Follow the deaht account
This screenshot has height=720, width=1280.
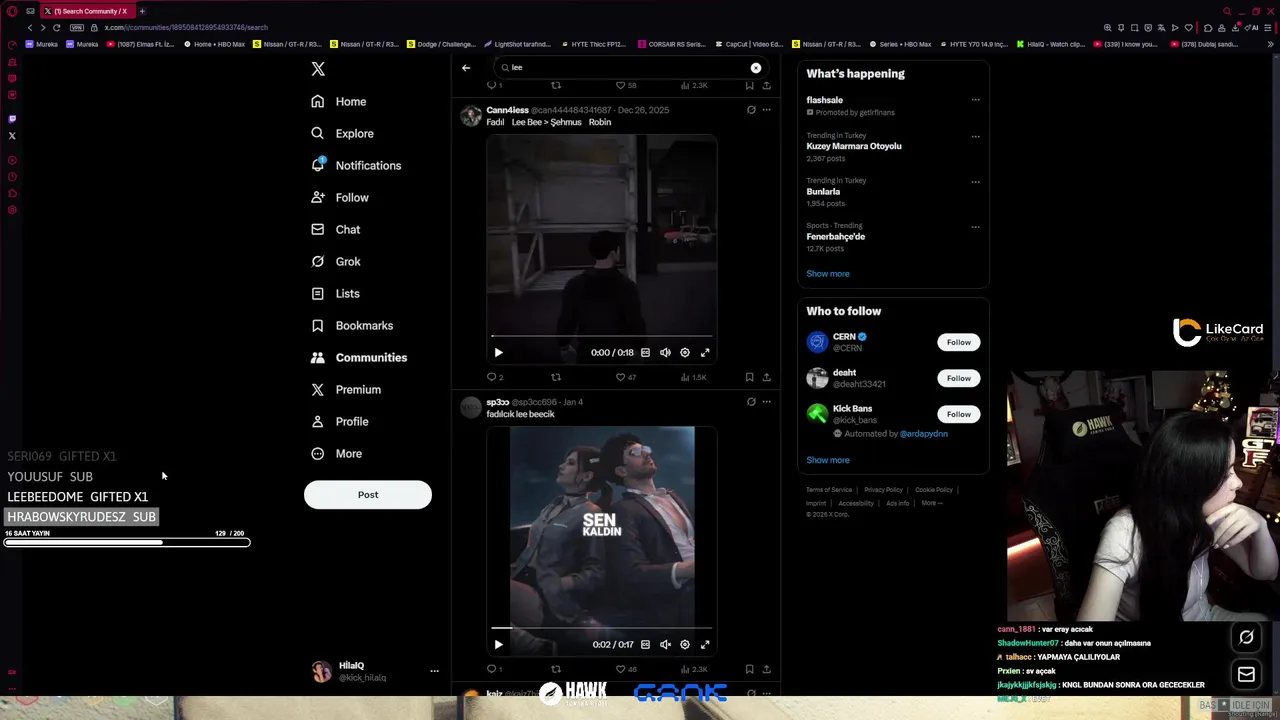(958, 378)
